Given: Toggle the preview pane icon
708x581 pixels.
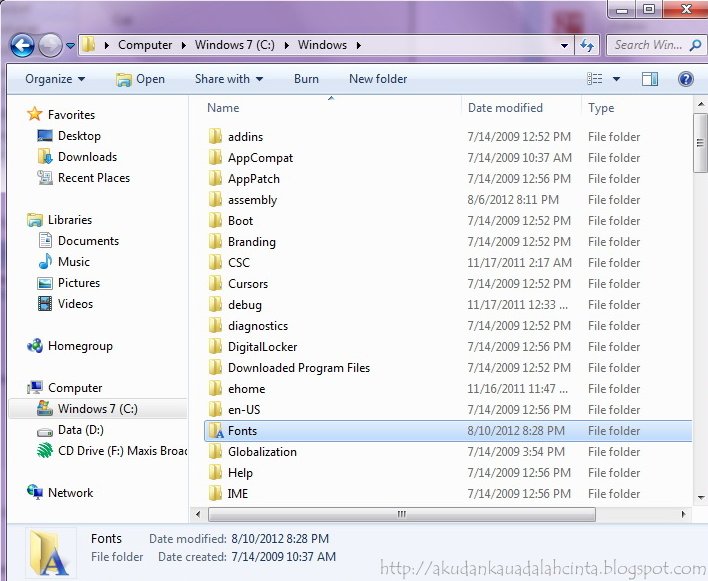Looking at the screenshot, I should coord(650,79).
